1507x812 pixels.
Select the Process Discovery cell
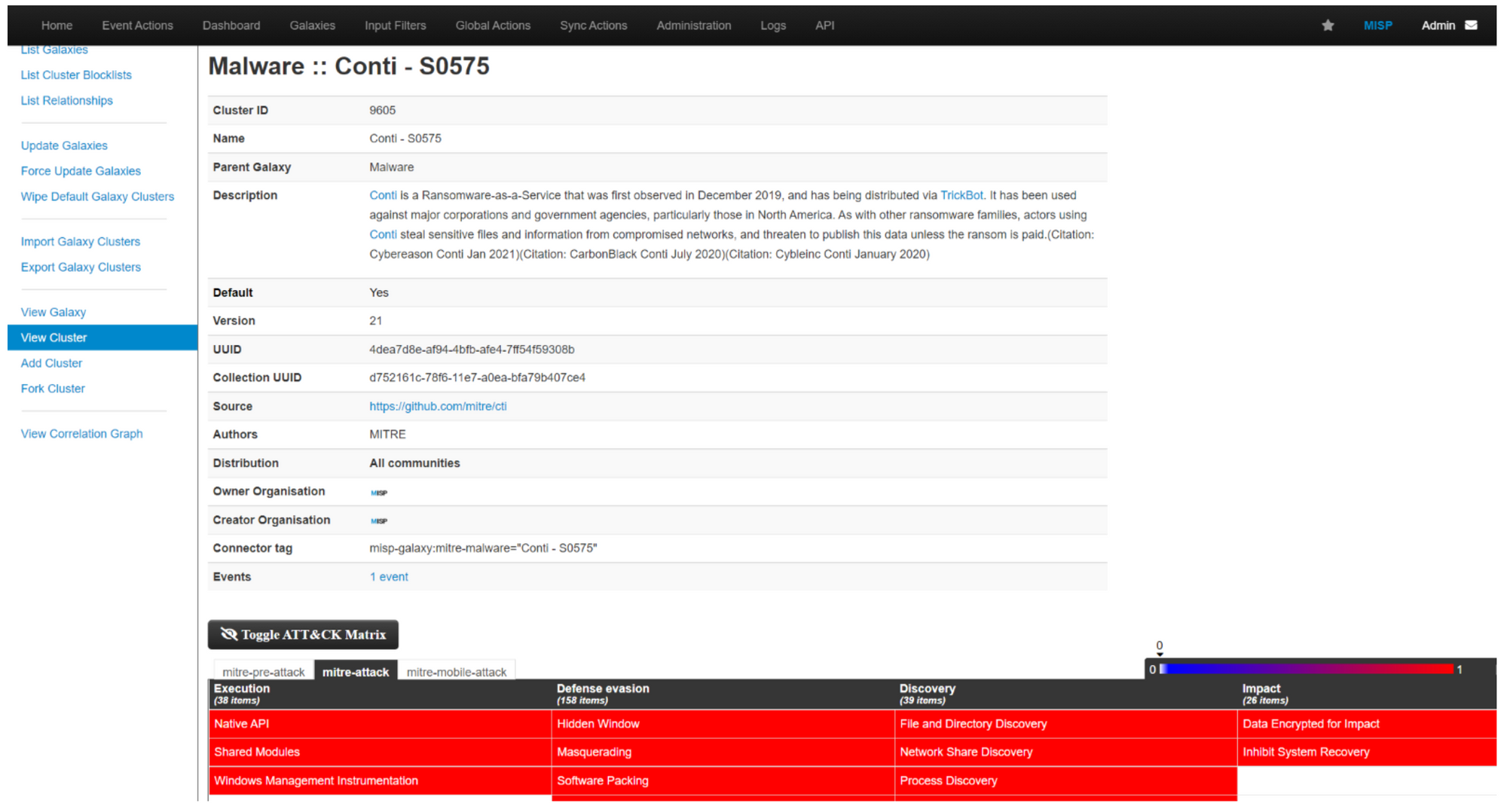1065,781
